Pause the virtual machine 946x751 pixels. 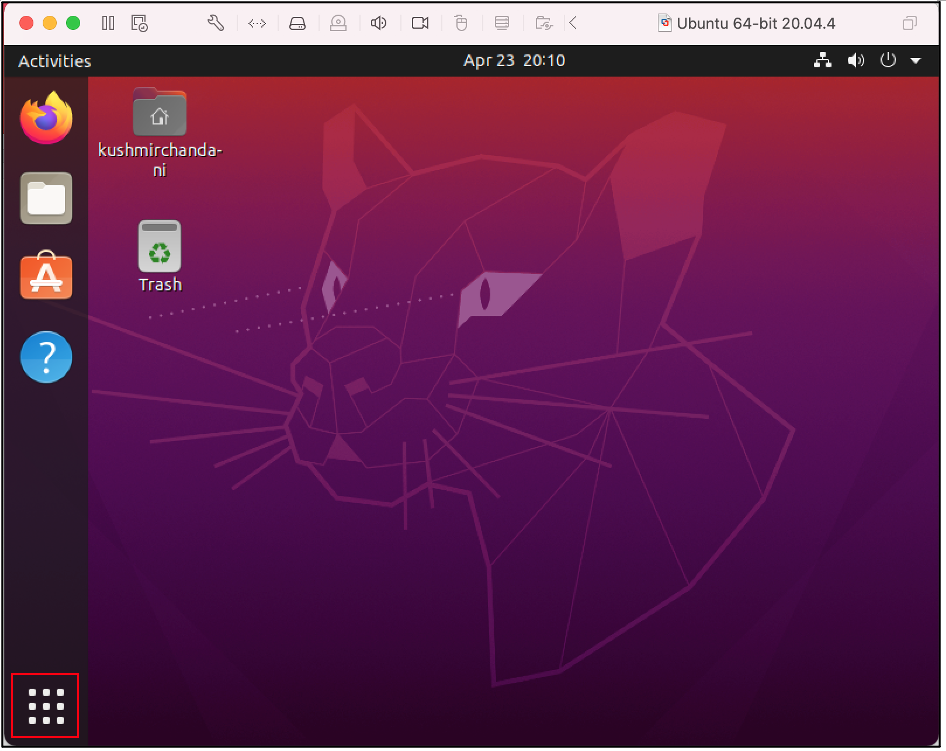(108, 23)
